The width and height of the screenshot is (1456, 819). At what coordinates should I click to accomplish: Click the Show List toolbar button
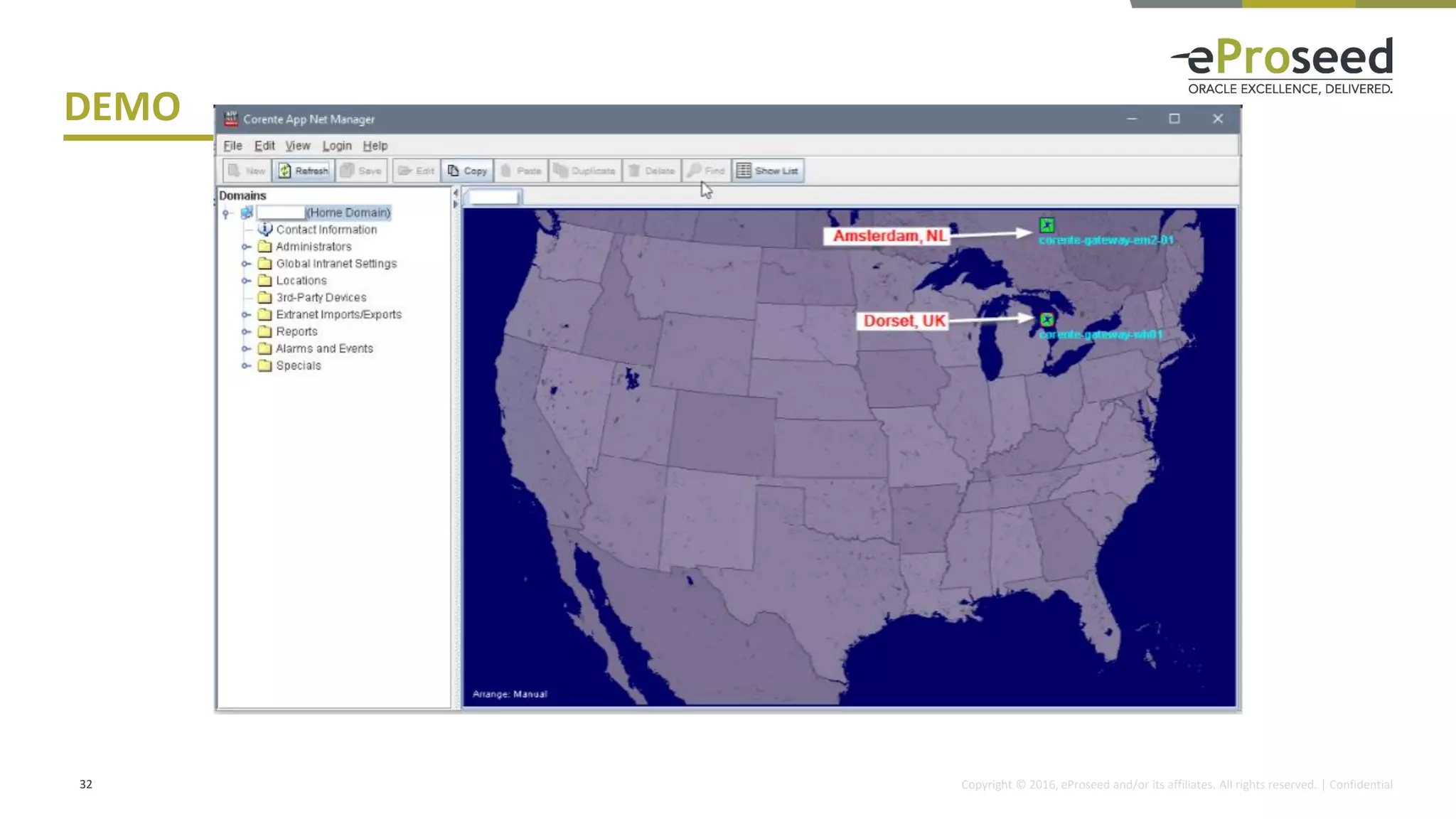[768, 171]
